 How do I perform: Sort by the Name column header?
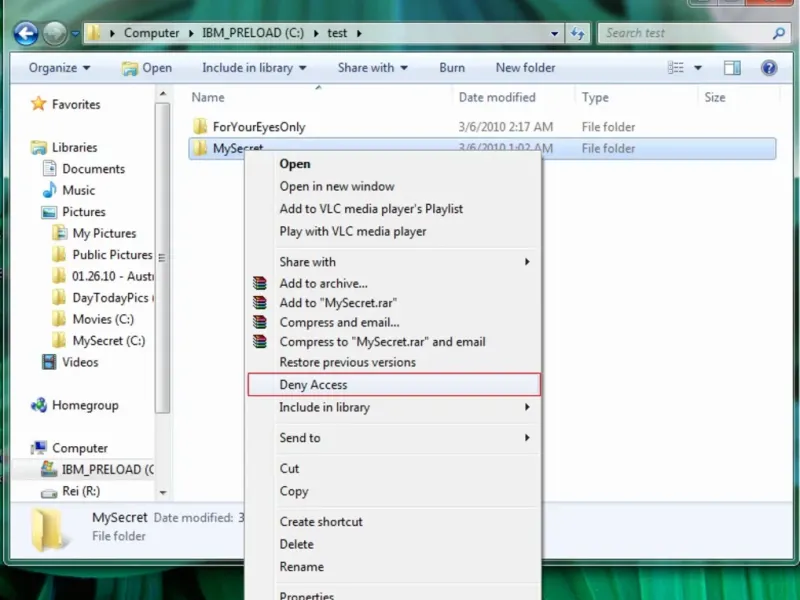208,97
